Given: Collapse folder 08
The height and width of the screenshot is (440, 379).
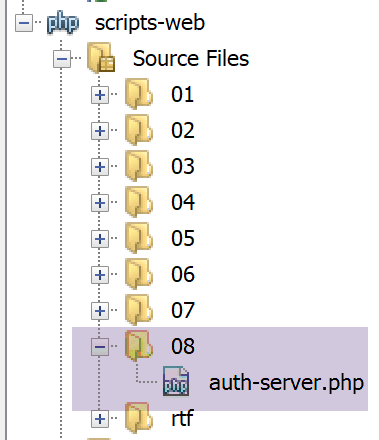Looking at the screenshot, I should [x=100, y=347].
